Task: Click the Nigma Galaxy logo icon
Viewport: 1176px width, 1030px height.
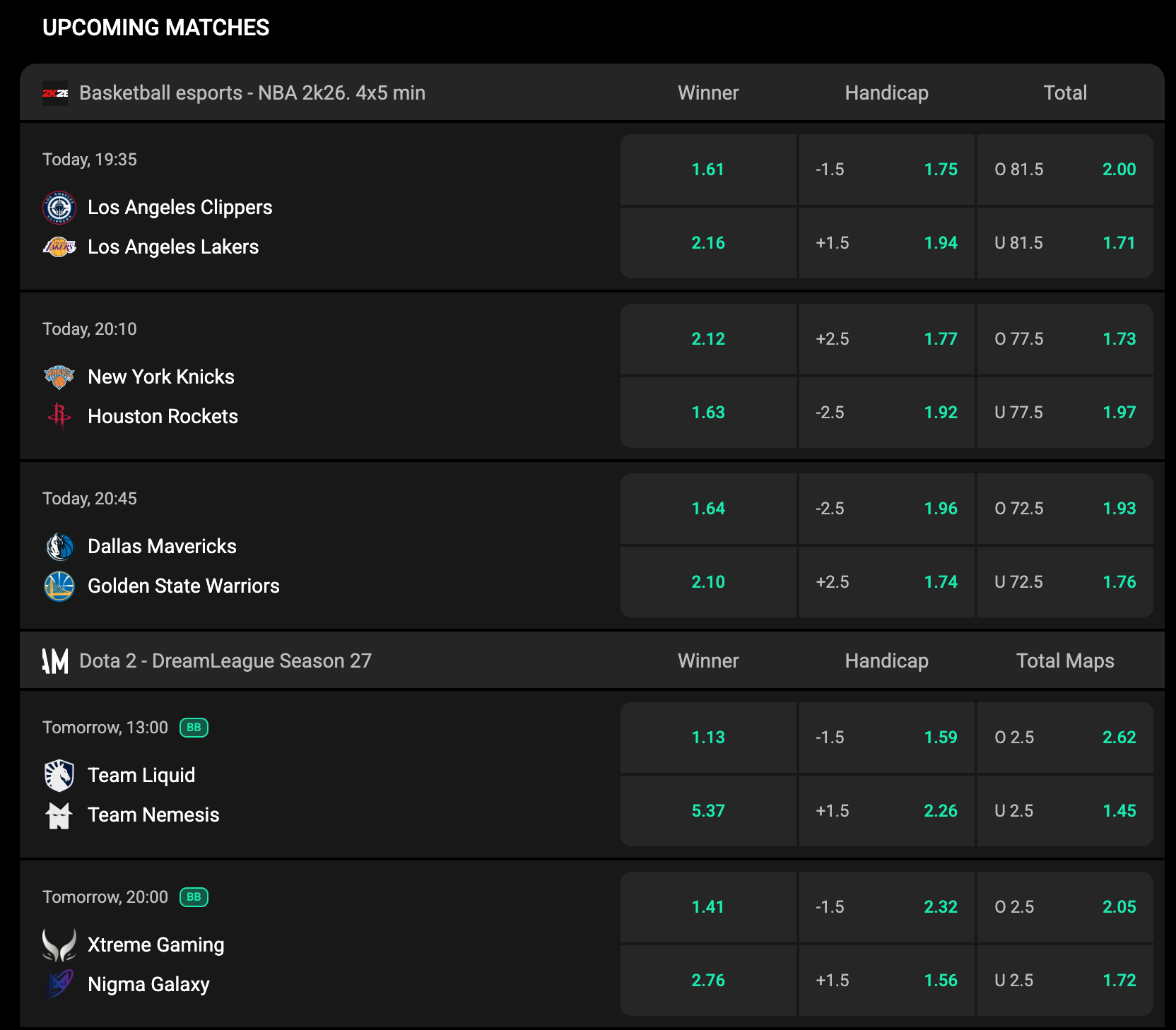Action: tap(59, 984)
